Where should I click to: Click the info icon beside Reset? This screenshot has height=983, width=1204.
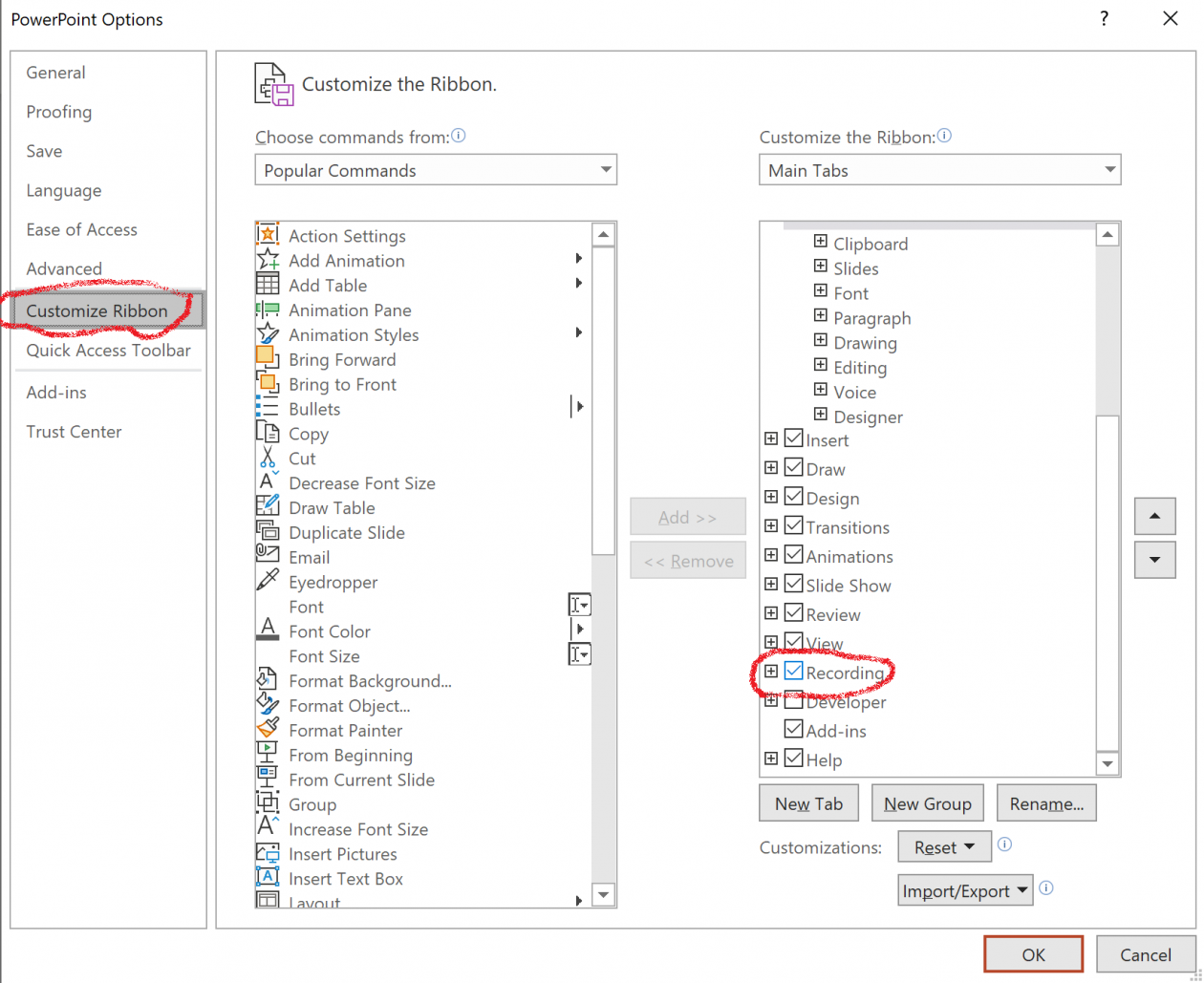pyautogui.click(x=1004, y=845)
